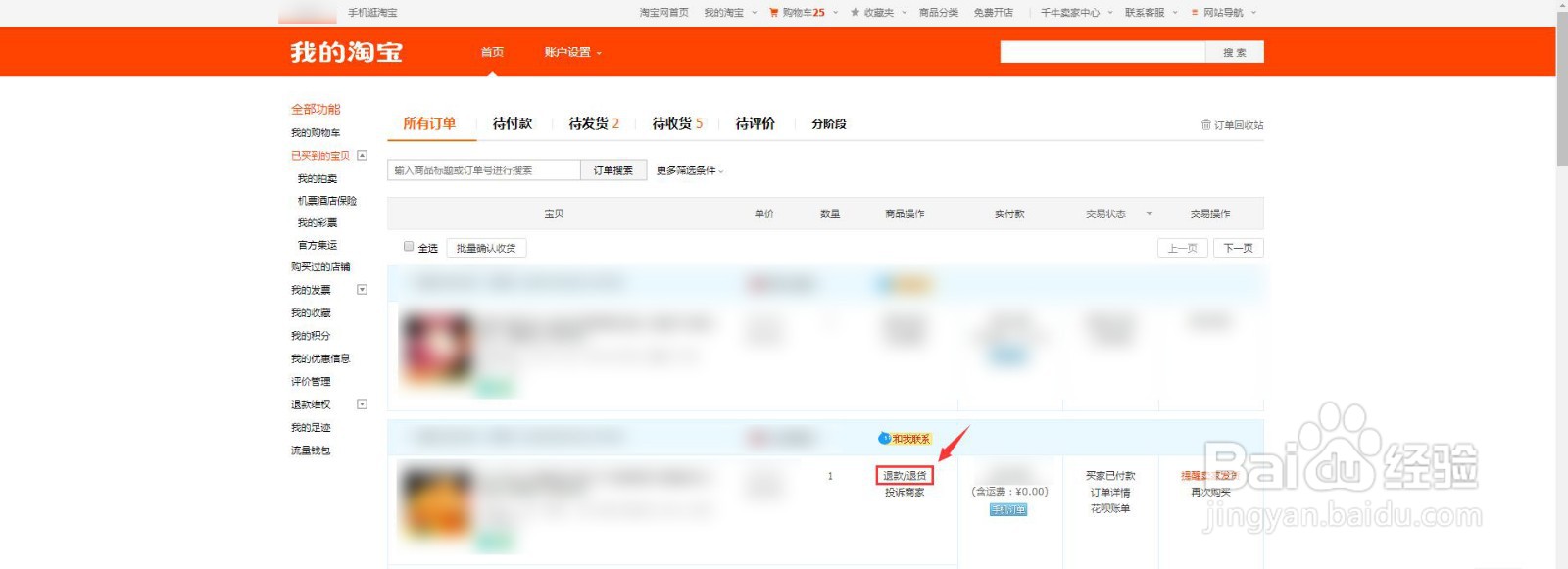Image resolution: width=1568 pixels, height=569 pixels.
Task: Focus the header search input field
Action: [x=1102, y=52]
